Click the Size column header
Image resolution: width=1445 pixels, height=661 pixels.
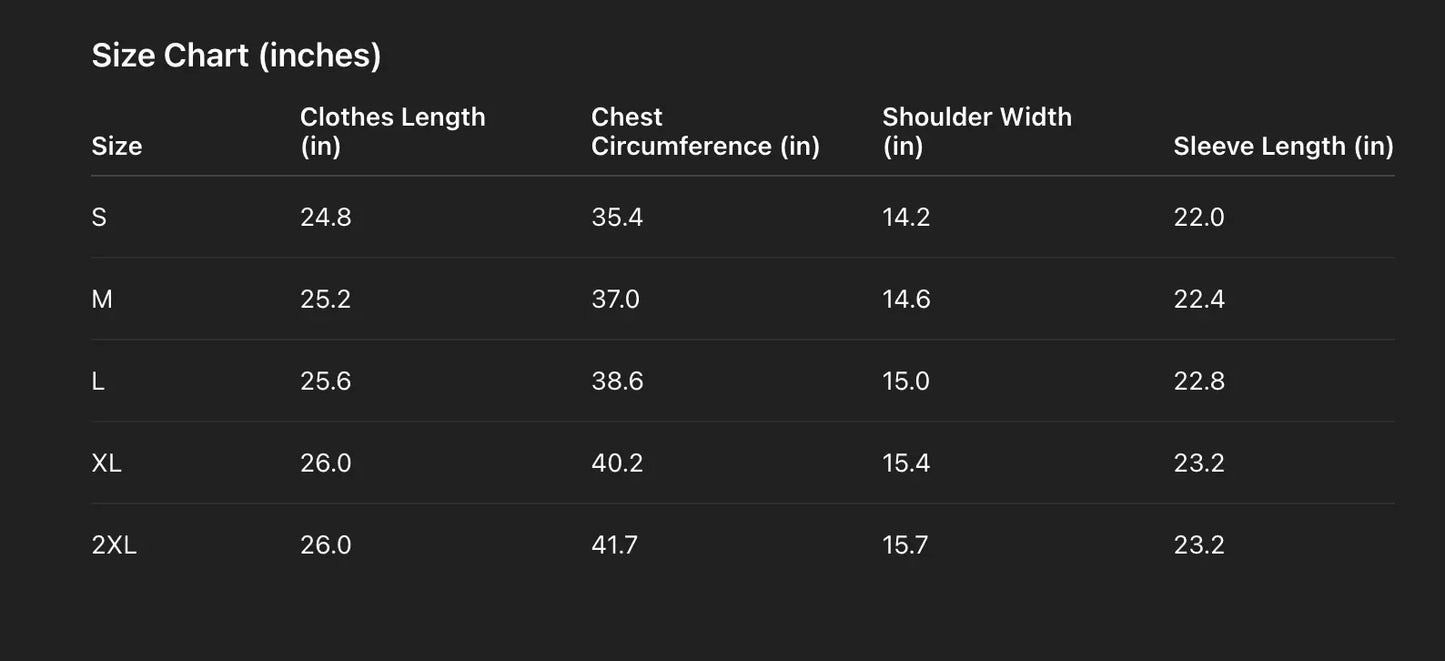pyautogui.click(x=117, y=146)
